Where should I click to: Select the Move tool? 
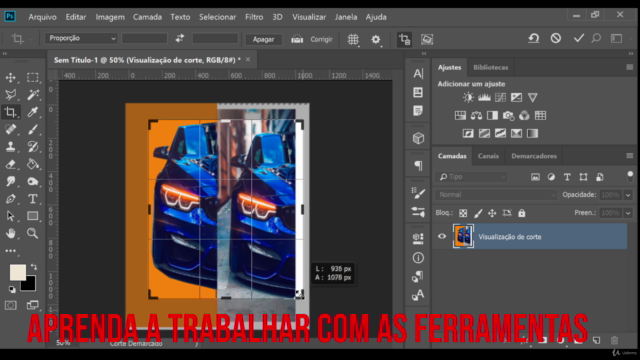pos(11,77)
